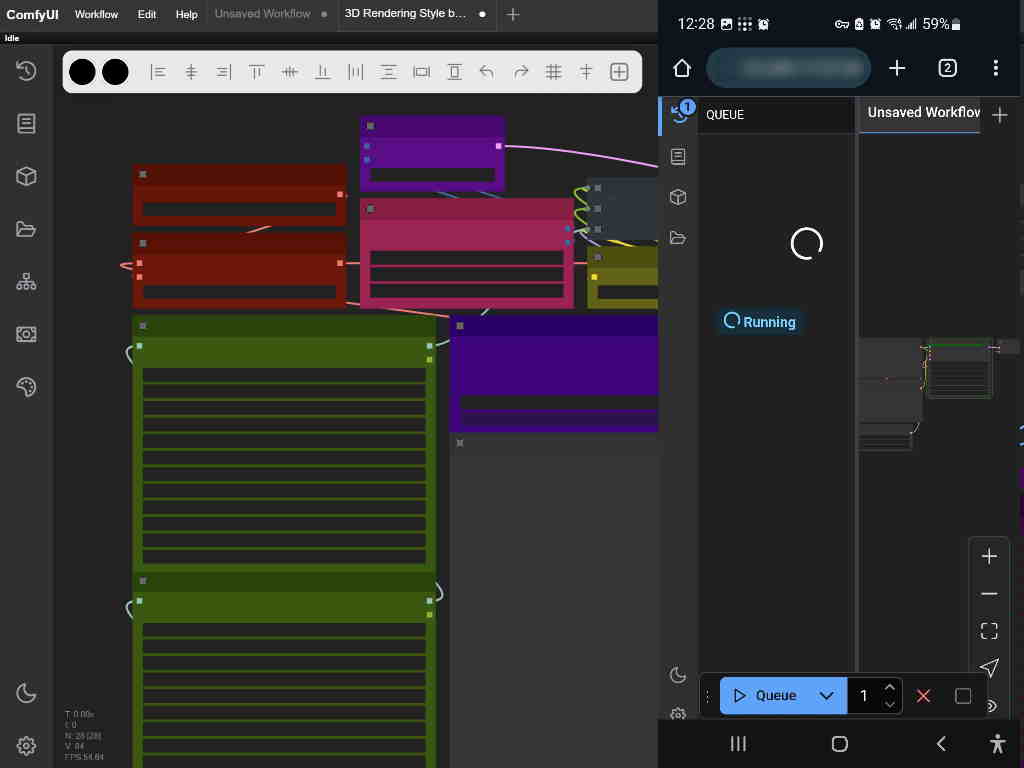
Task: Pick the first black color circle in the toolbar
Action: pyautogui.click(x=83, y=72)
